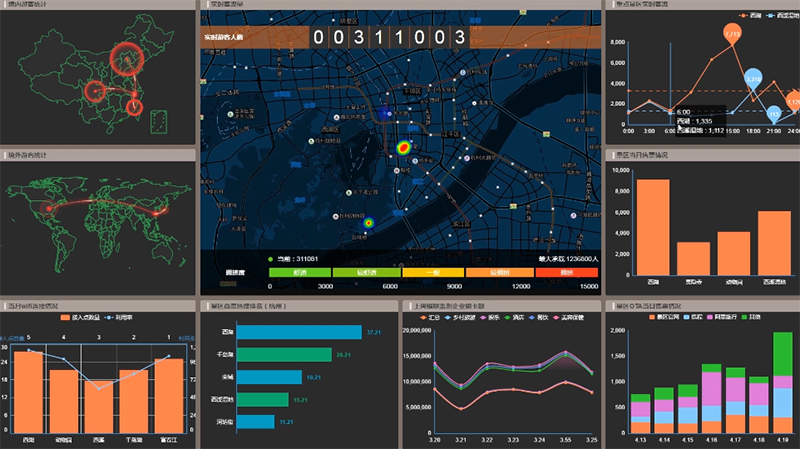Click the green dot beside current count 311081
Viewport: 800px width, 449px height.
(270, 259)
